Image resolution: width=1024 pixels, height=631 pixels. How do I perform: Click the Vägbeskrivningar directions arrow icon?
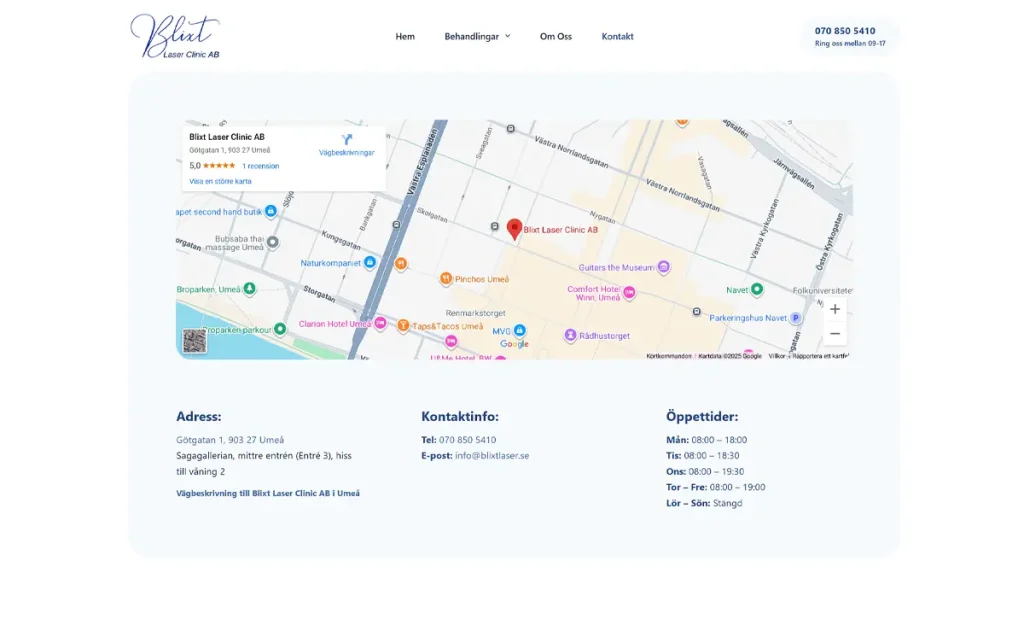(x=347, y=140)
